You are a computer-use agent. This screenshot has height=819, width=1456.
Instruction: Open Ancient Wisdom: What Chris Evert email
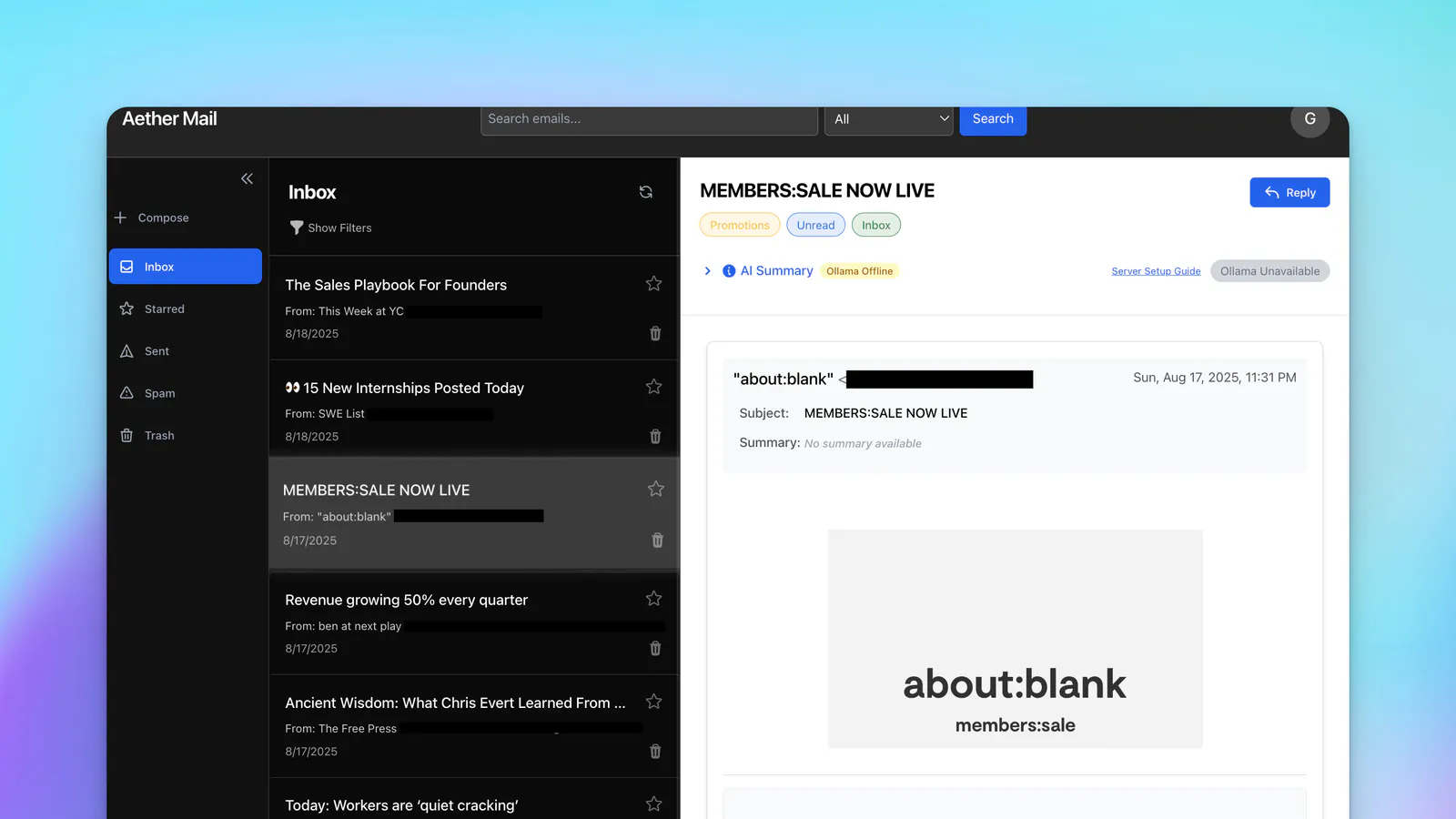[474, 726]
